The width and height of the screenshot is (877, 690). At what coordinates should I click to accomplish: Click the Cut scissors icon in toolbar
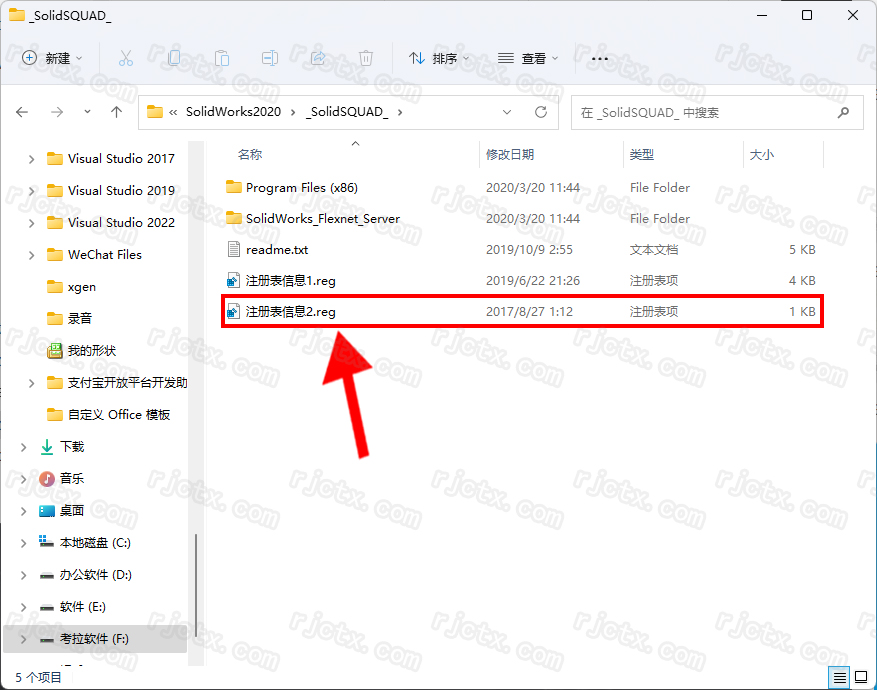(x=126, y=59)
